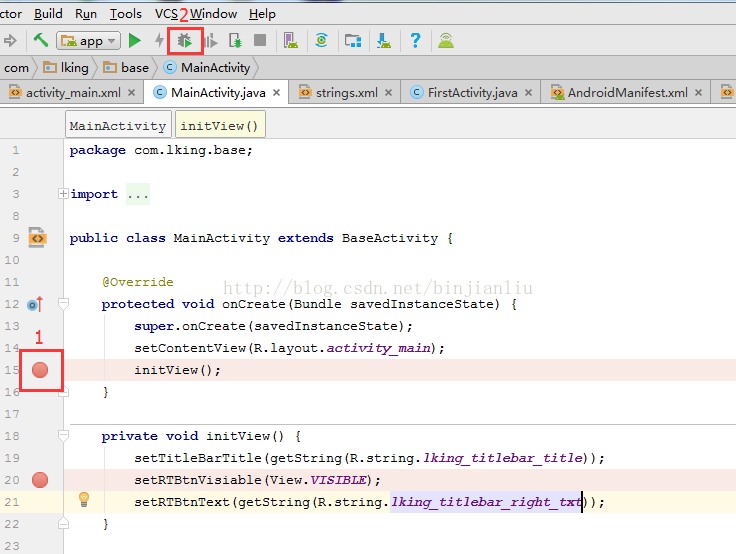Click the base breadcrumb folder
The height and width of the screenshot is (554, 736).
[x=126, y=68]
